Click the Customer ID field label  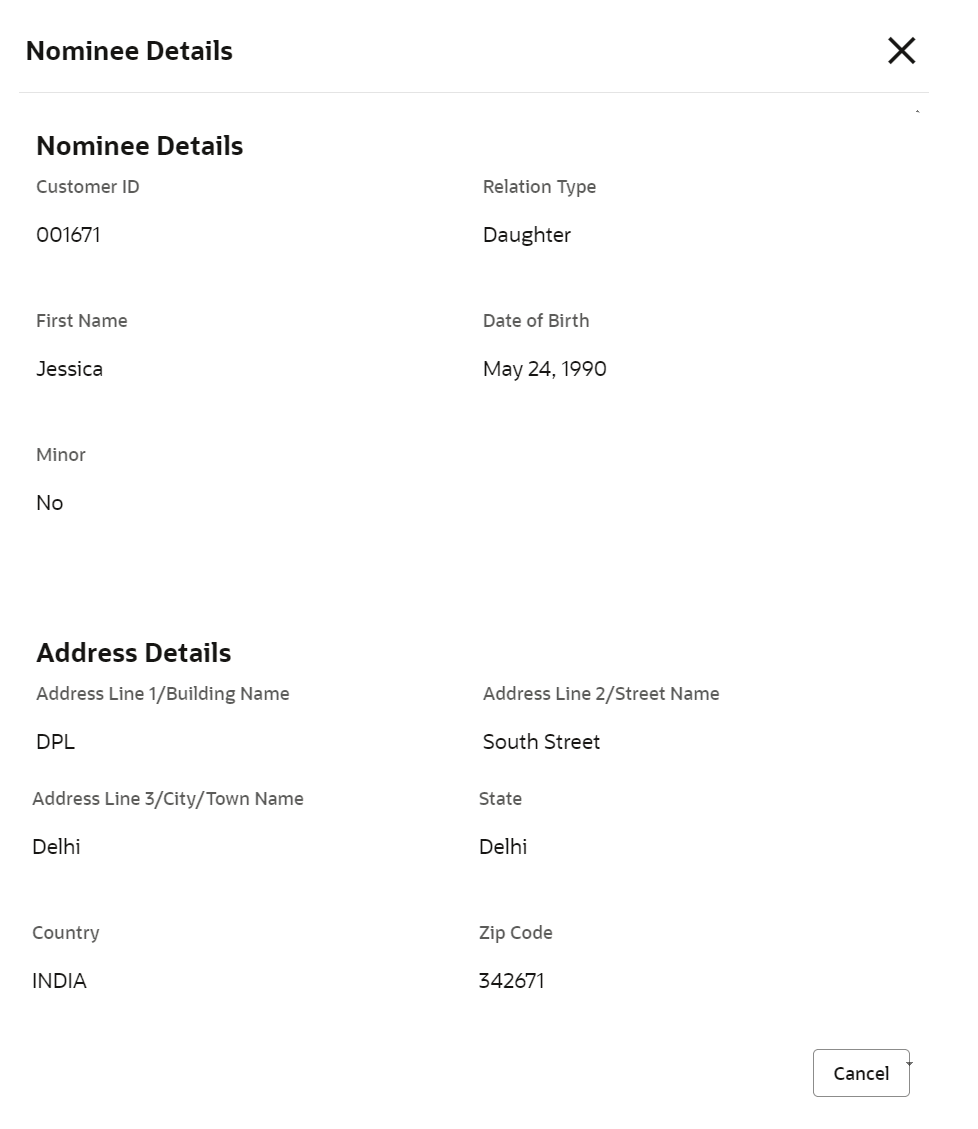(87, 187)
